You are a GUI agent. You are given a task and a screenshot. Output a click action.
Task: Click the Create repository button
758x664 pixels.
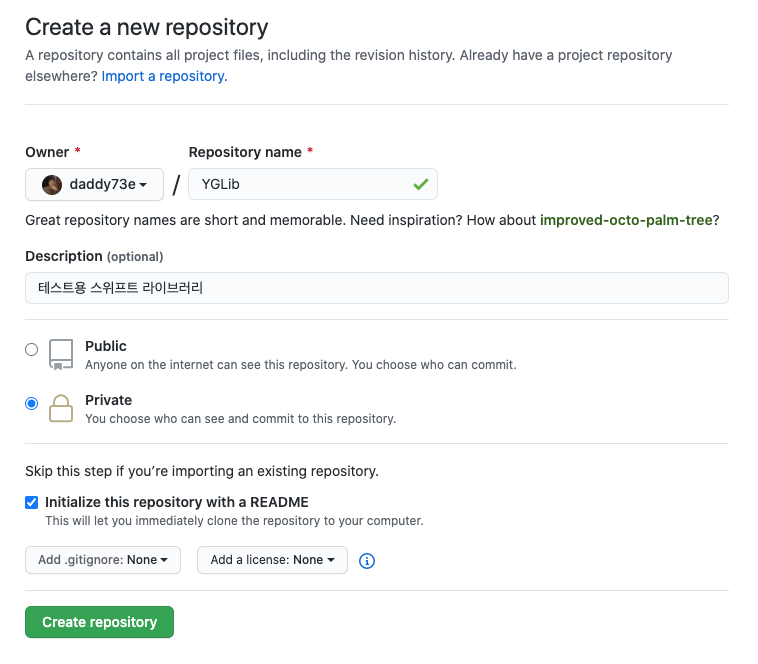100,622
